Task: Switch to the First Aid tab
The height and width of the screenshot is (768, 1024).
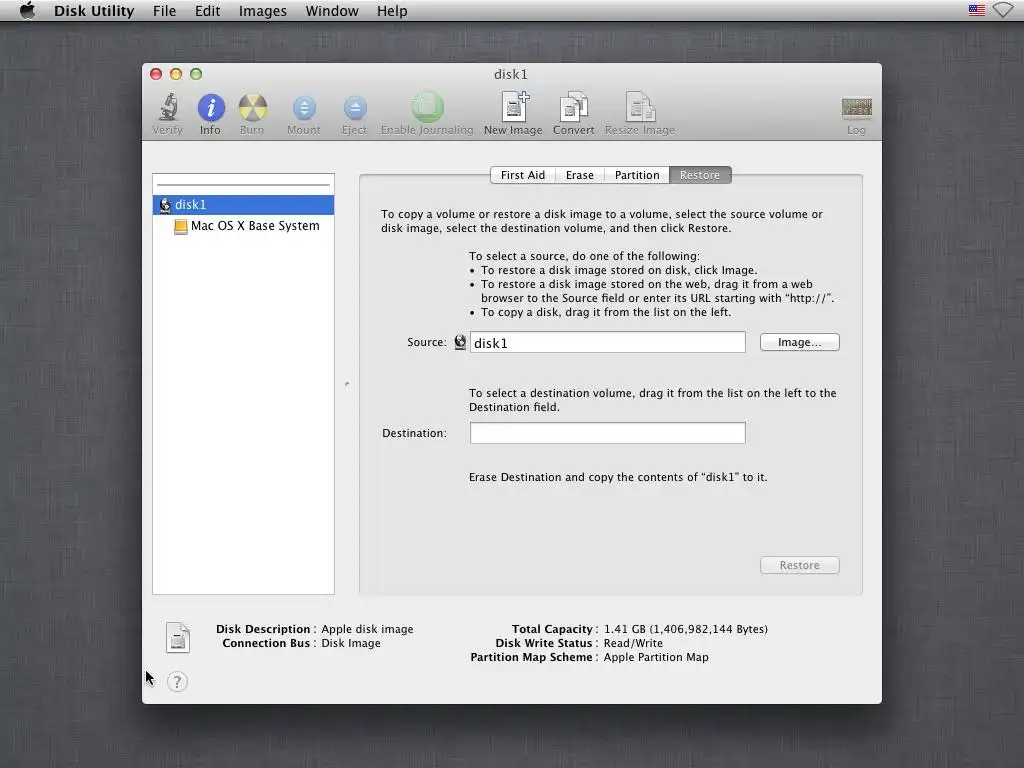Action: pyautogui.click(x=522, y=175)
